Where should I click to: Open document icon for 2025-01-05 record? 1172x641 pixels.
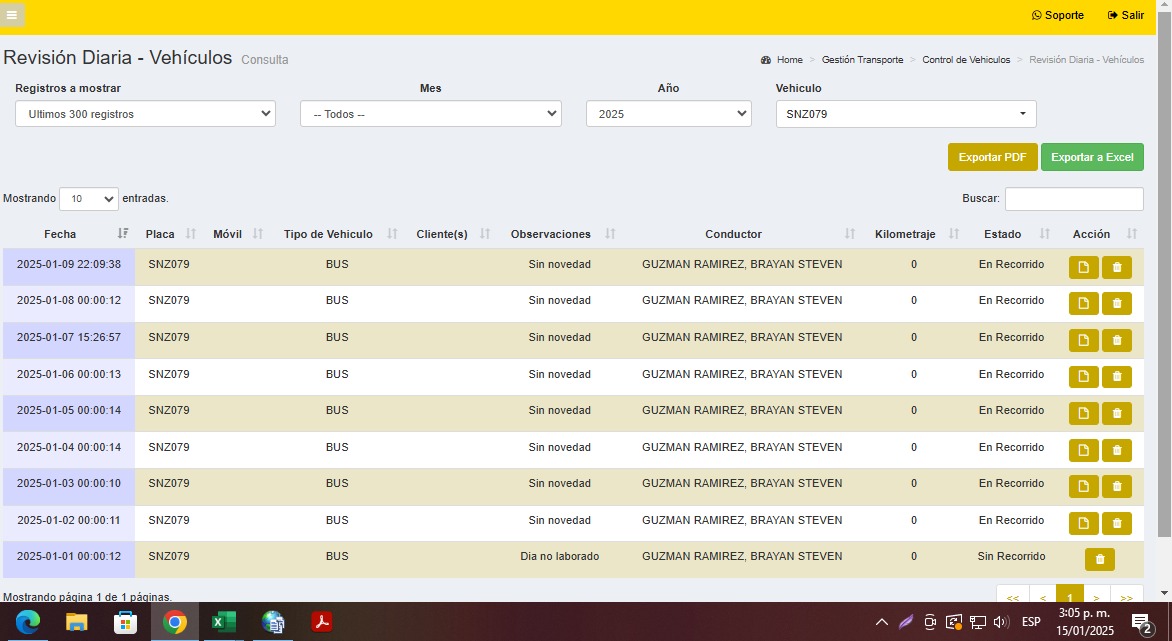[1083, 413]
